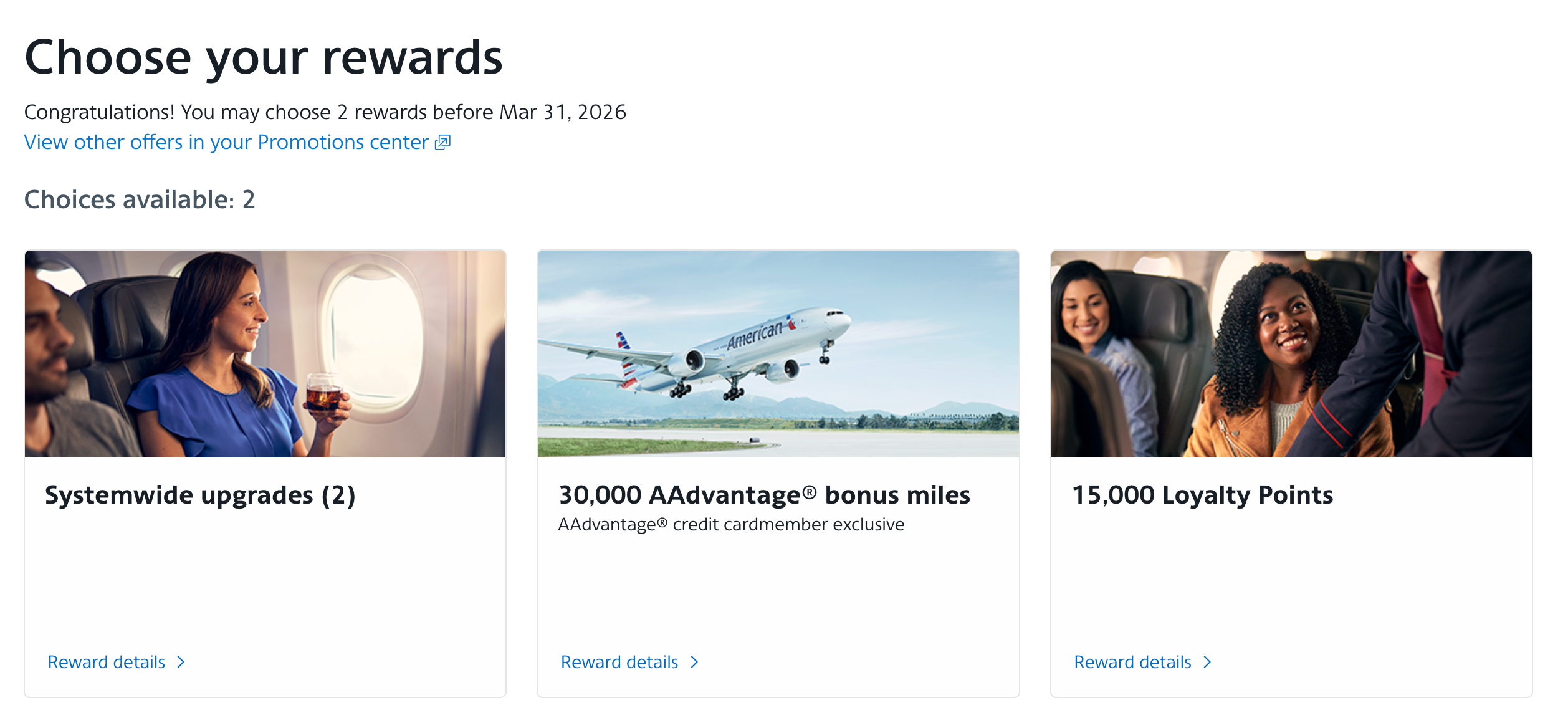Screen dimensions: 1568x718
Task: Click the external-link icon beside Promotions center
Action: (442, 143)
